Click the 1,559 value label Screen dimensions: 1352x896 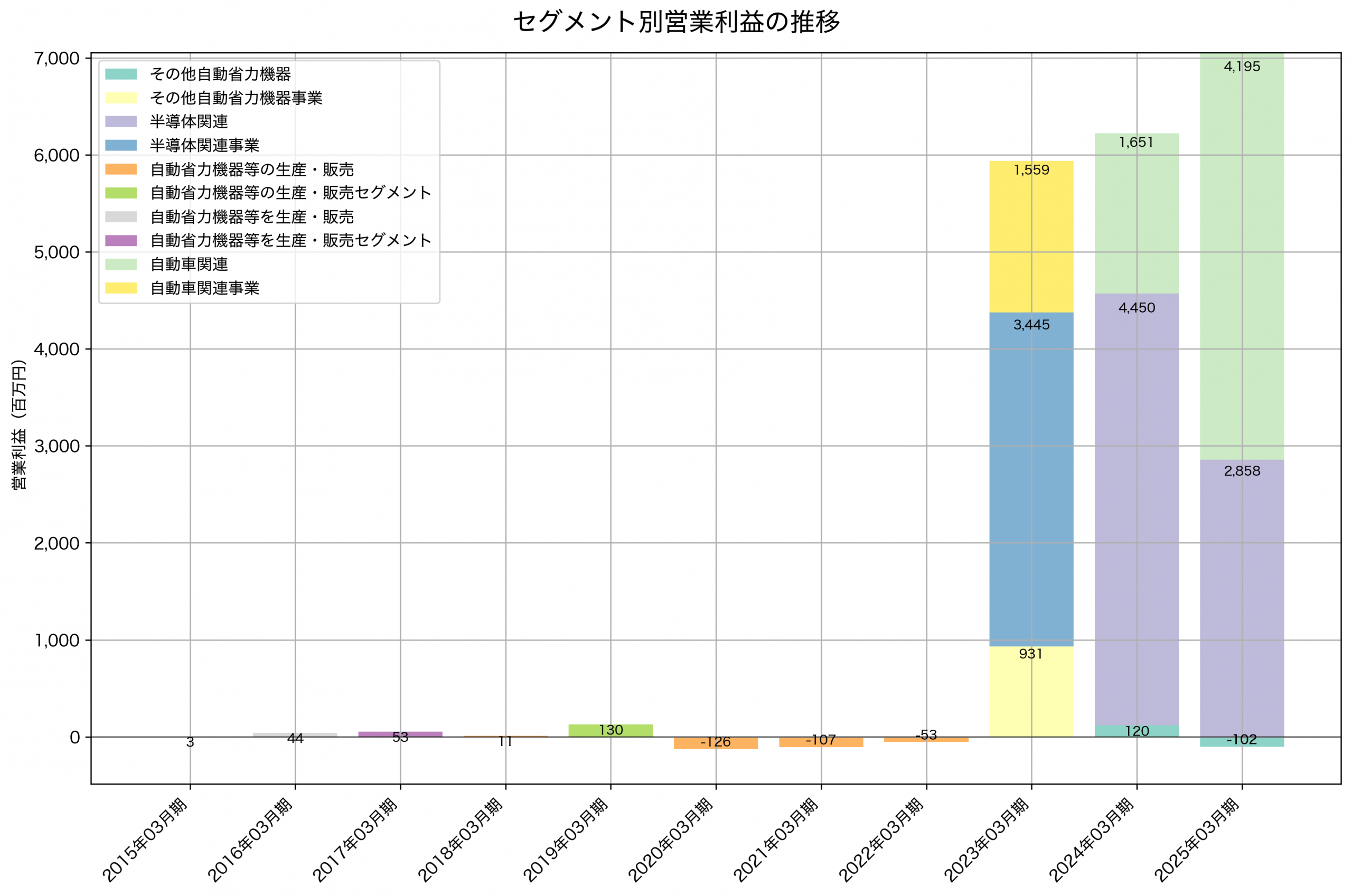[1031, 171]
